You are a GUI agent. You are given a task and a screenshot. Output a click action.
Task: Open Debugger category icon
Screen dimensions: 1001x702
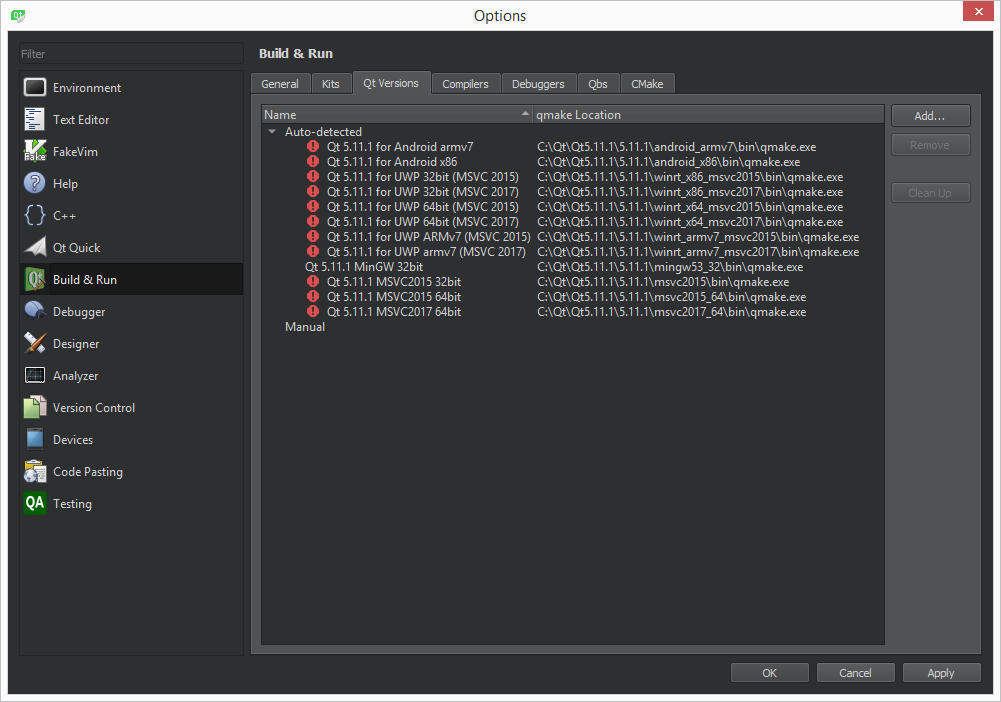tap(35, 312)
